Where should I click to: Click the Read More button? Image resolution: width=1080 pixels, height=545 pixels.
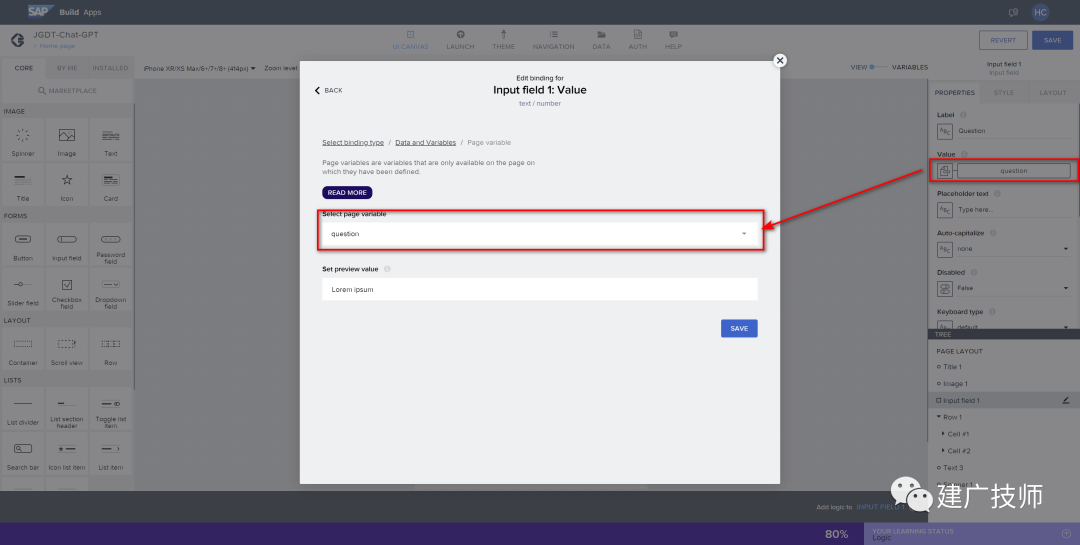pos(347,193)
